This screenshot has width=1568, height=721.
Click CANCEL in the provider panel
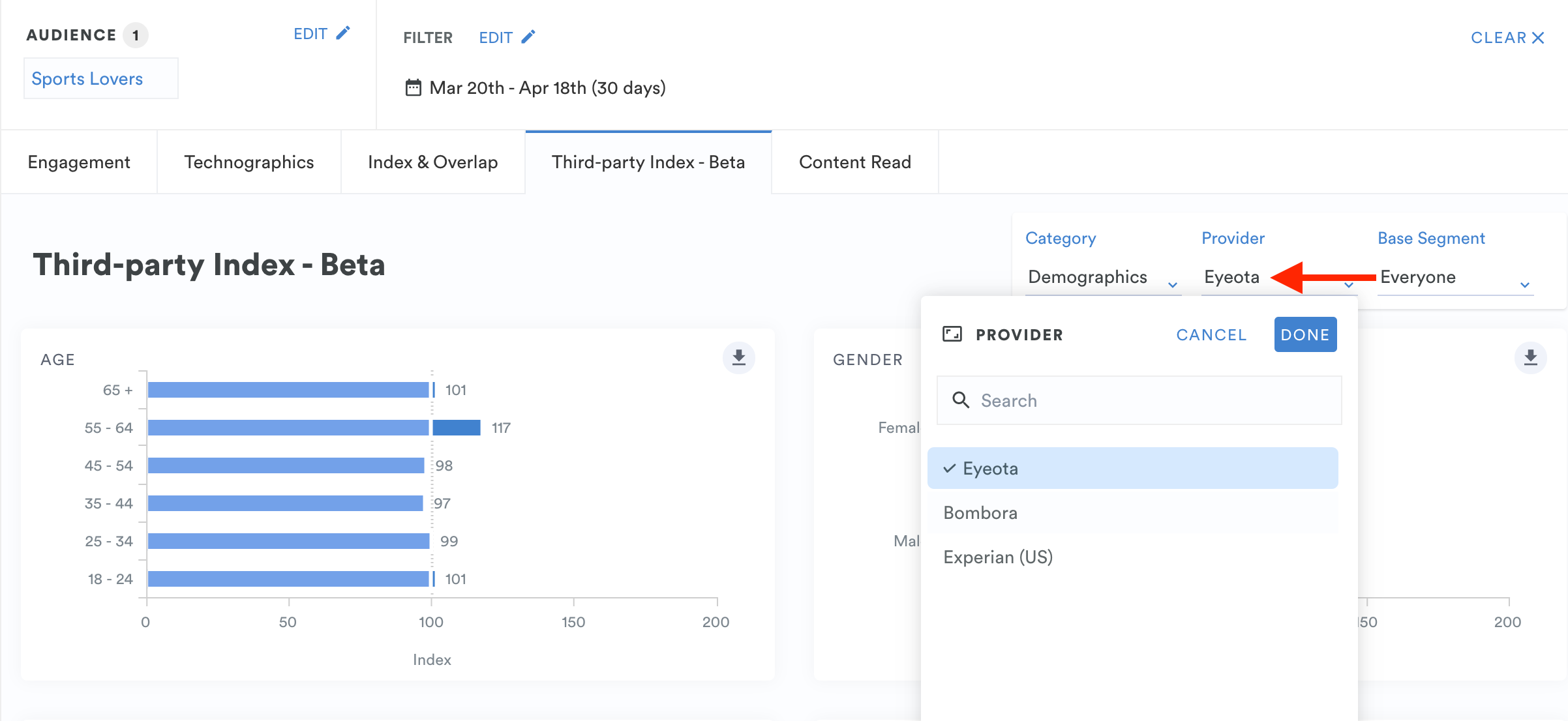pyautogui.click(x=1211, y=334)
